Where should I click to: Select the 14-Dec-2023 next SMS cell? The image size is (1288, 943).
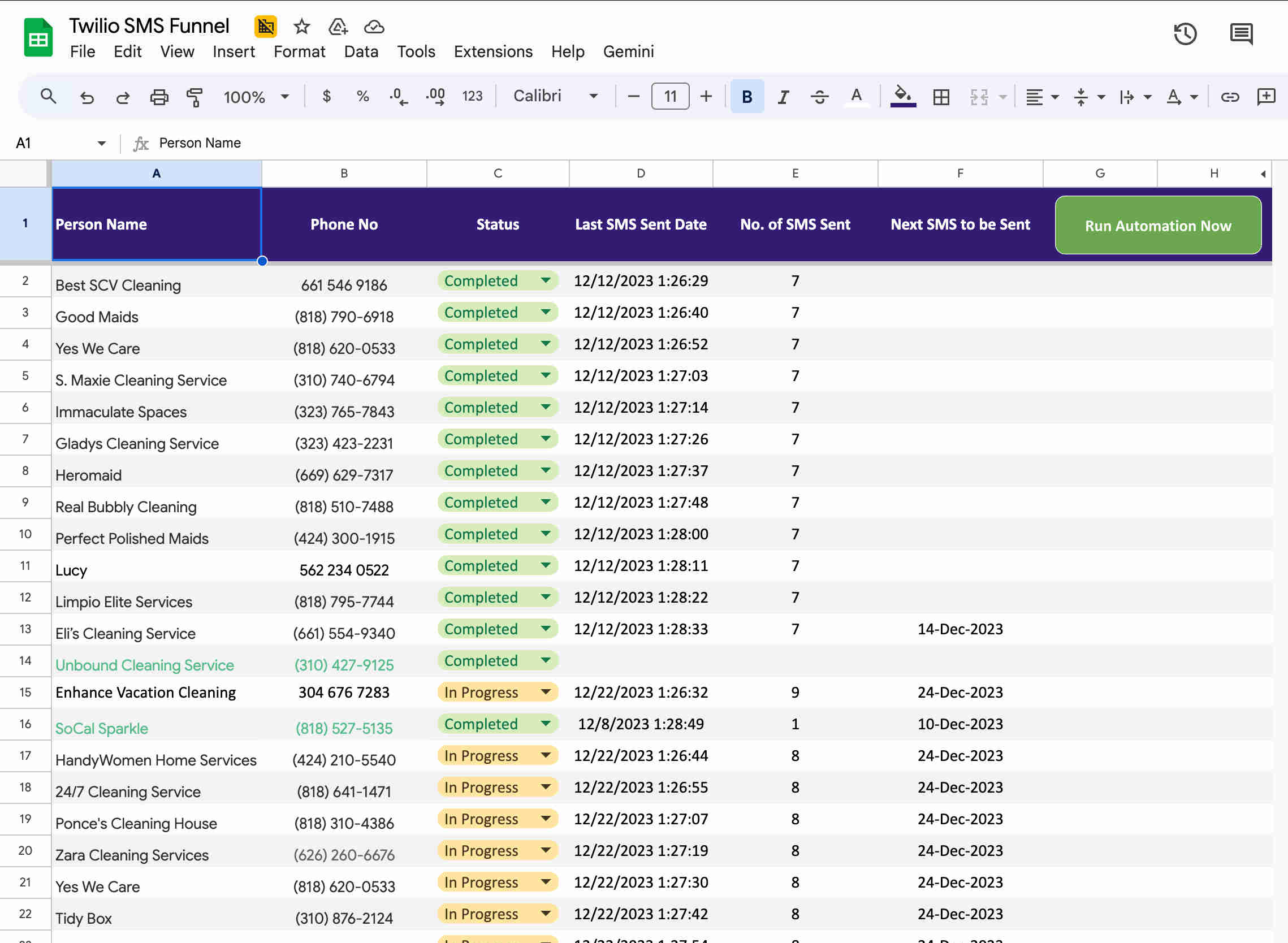point(960,629)
